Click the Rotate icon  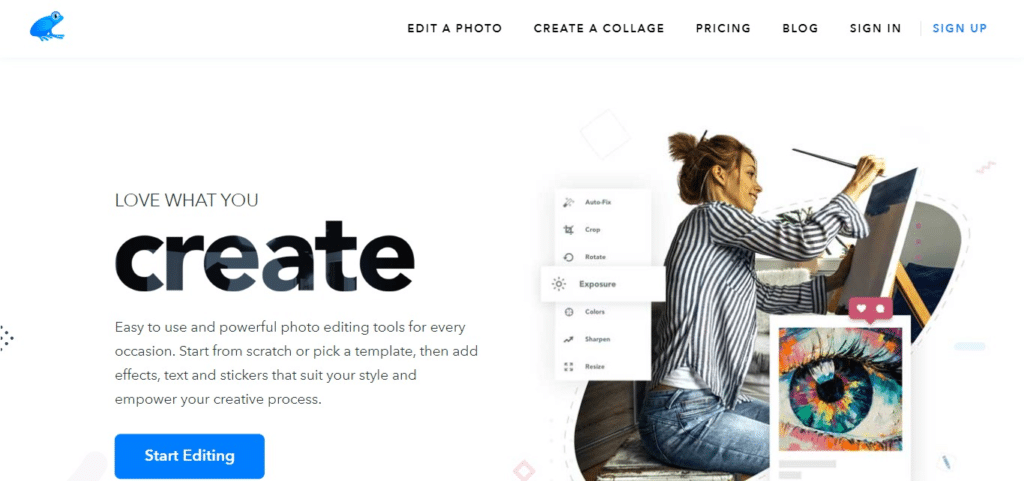coord(568,257)
